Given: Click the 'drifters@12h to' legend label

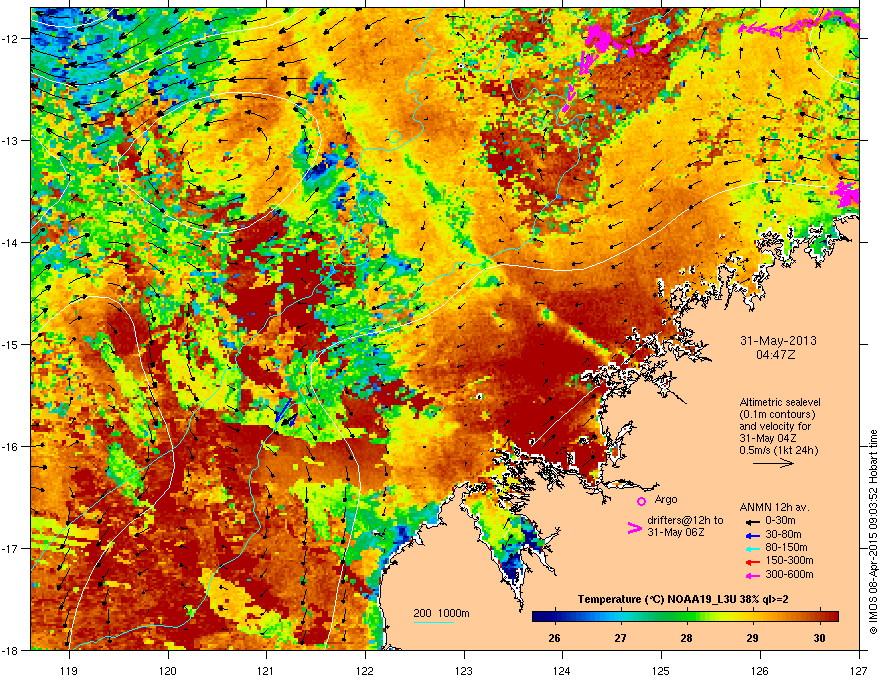Looking at the screenshot, I should click(x=685, y=520).
